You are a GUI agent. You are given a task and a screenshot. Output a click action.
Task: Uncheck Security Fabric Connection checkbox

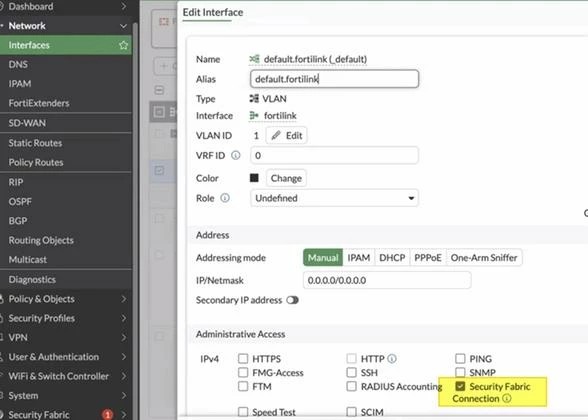coord(460,386)
